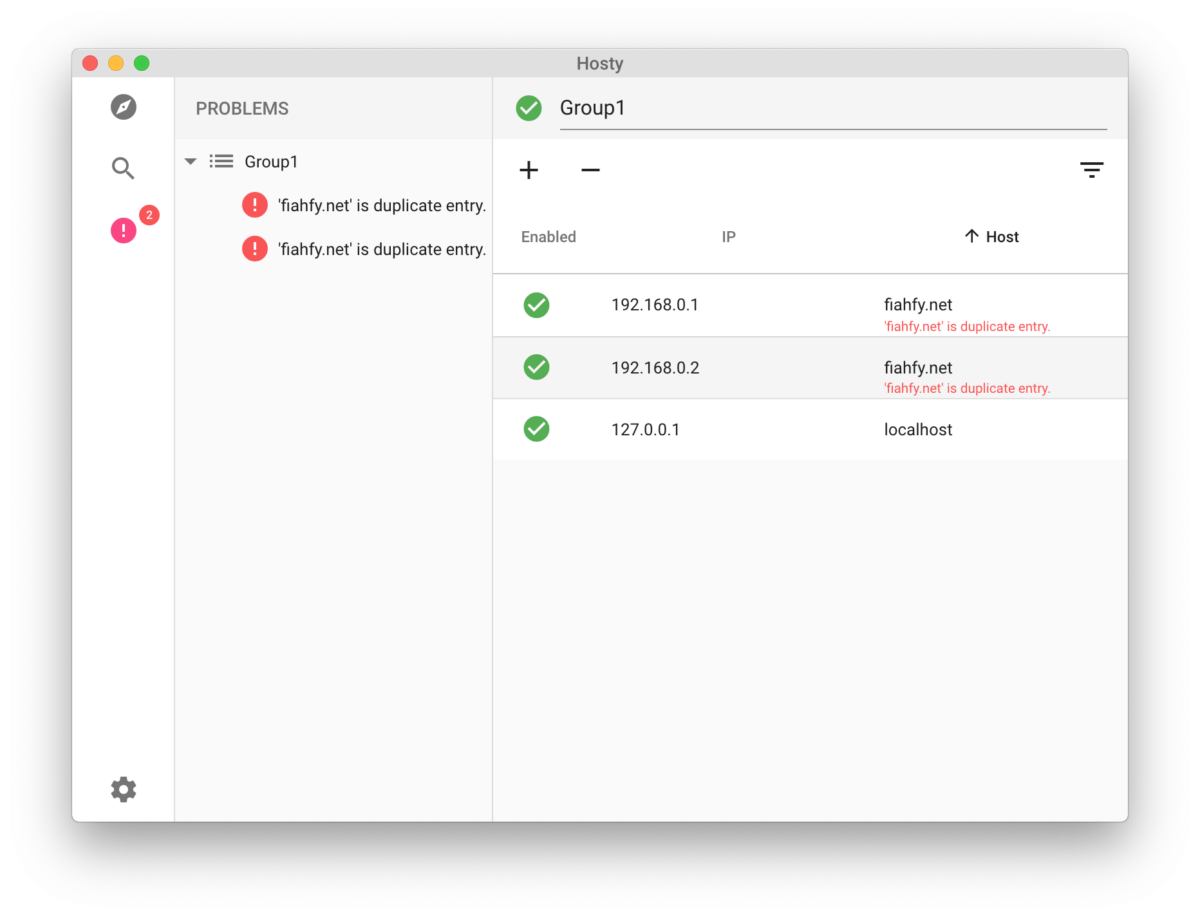Viewport: 1200px width, 917px height.
Task: Click the PROBLEMS panel heading
Action: click(242, 109)
